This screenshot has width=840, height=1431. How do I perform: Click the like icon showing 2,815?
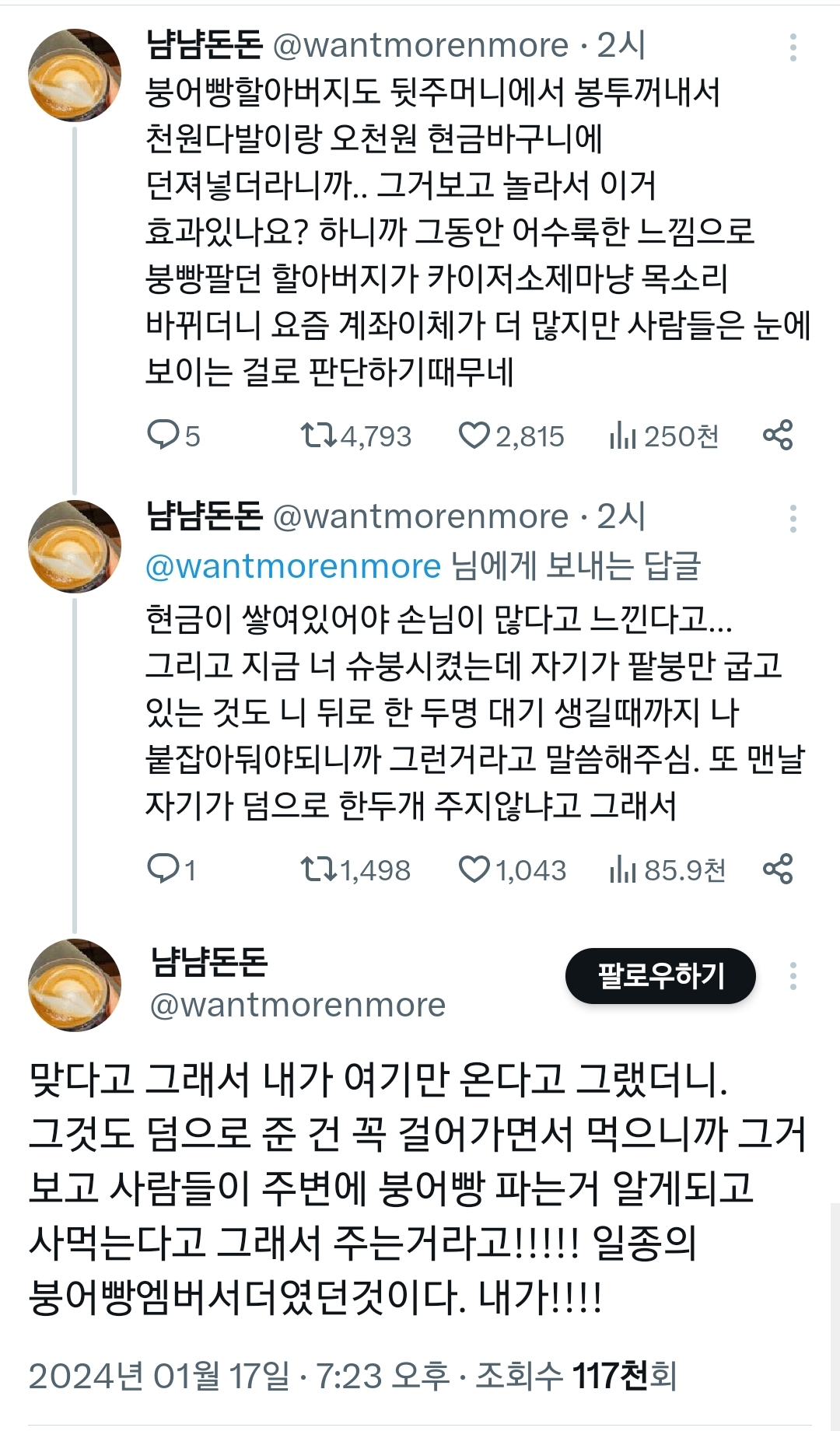[475, 436]
